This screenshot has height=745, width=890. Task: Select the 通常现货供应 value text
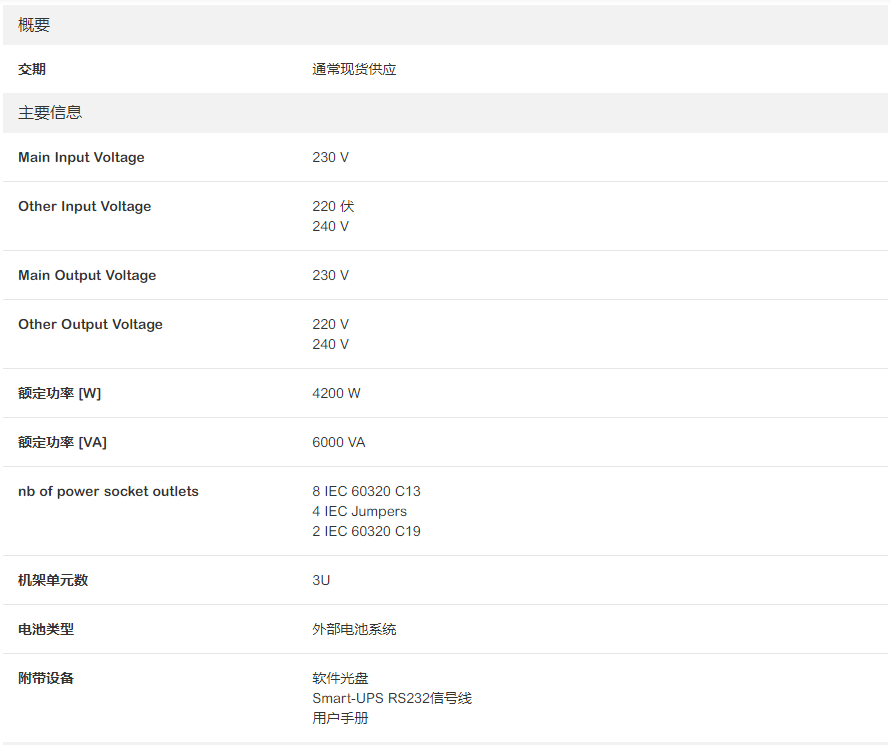[354, 69]
